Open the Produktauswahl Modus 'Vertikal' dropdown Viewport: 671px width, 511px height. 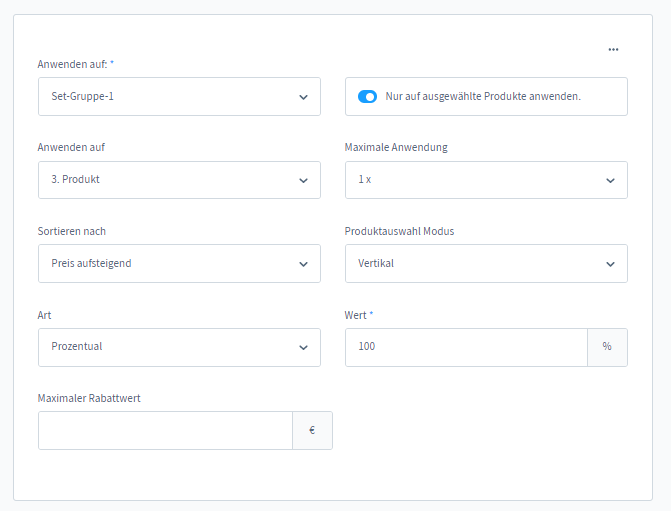point(486,264)
